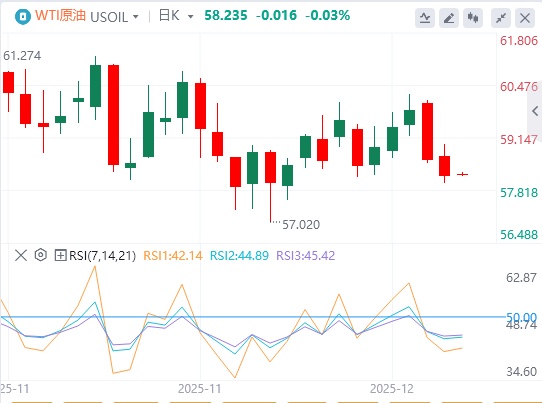
Task: Close the chart panel with X
Action: [x=525, y=18]
